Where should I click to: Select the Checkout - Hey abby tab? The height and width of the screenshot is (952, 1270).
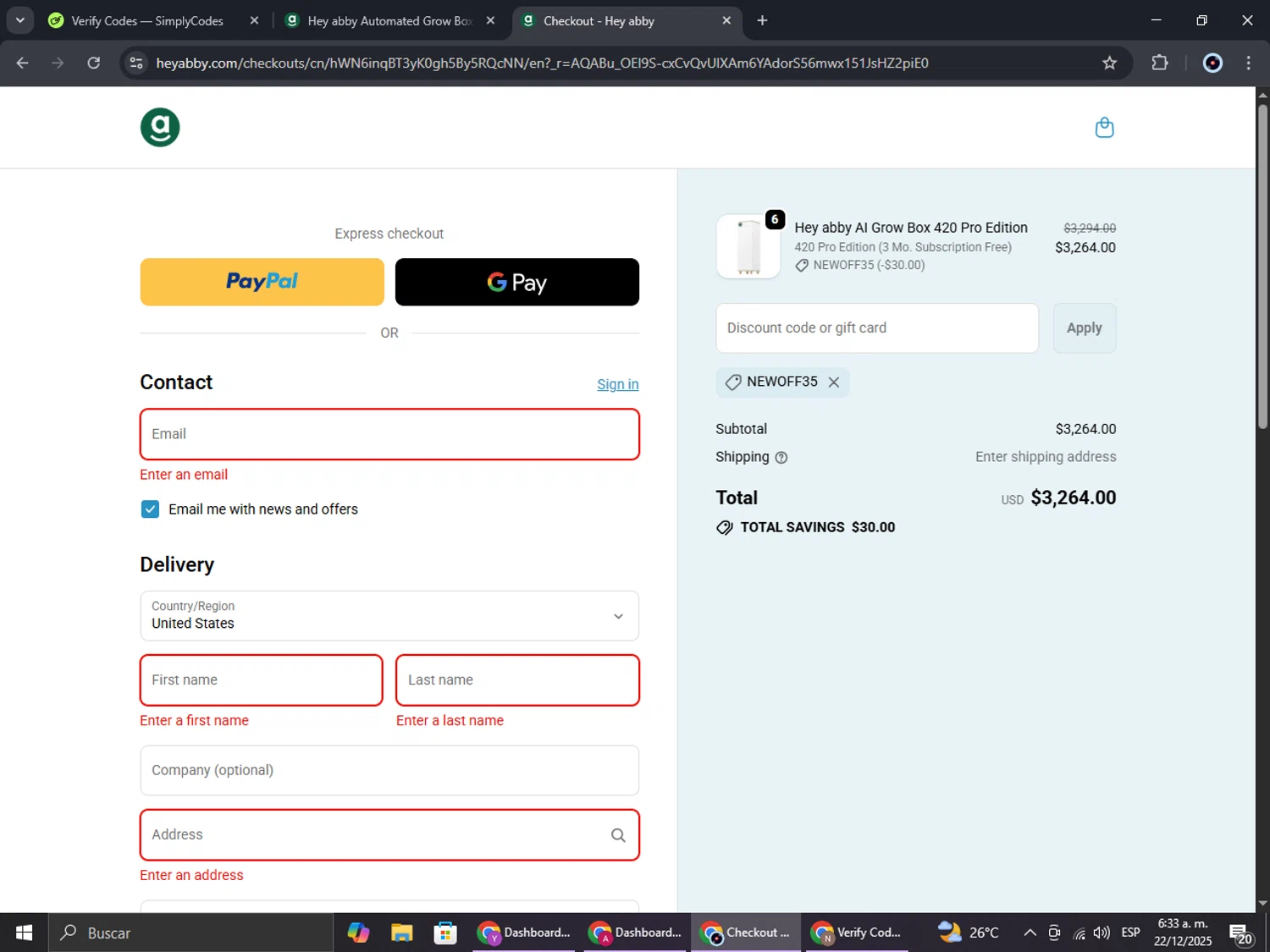point(627,20)
